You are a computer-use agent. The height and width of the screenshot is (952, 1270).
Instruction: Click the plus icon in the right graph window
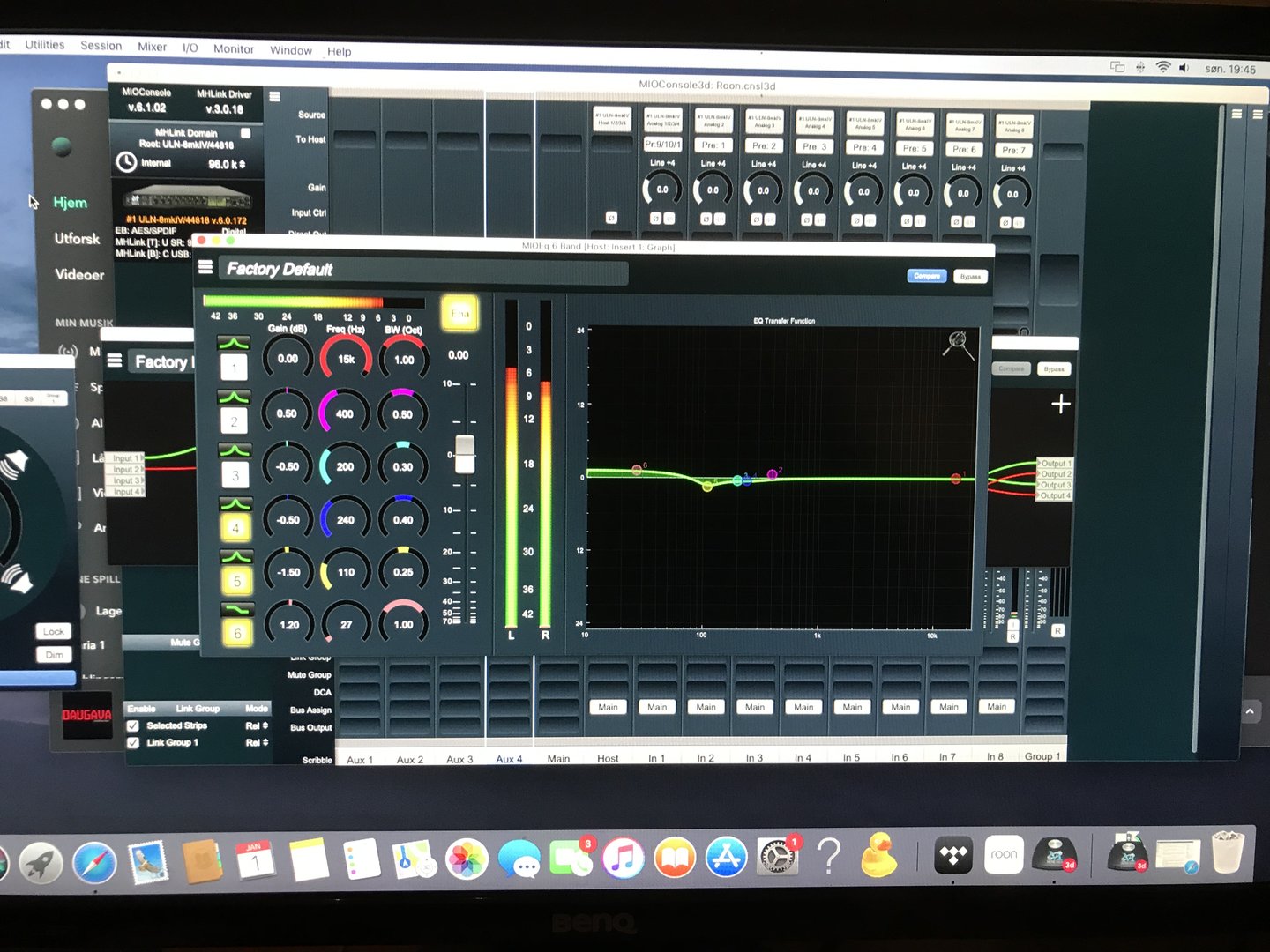pyautogui.click(x=1061, y=404)
